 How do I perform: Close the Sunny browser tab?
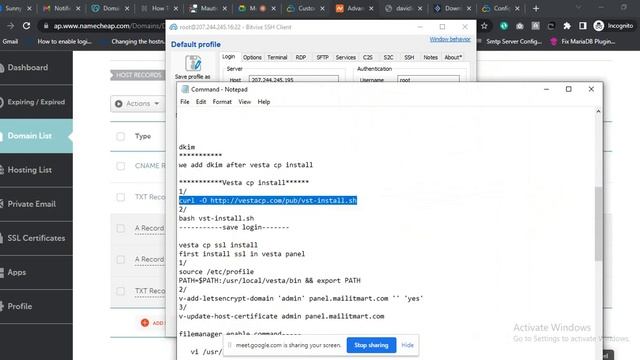tap(29, 8)
